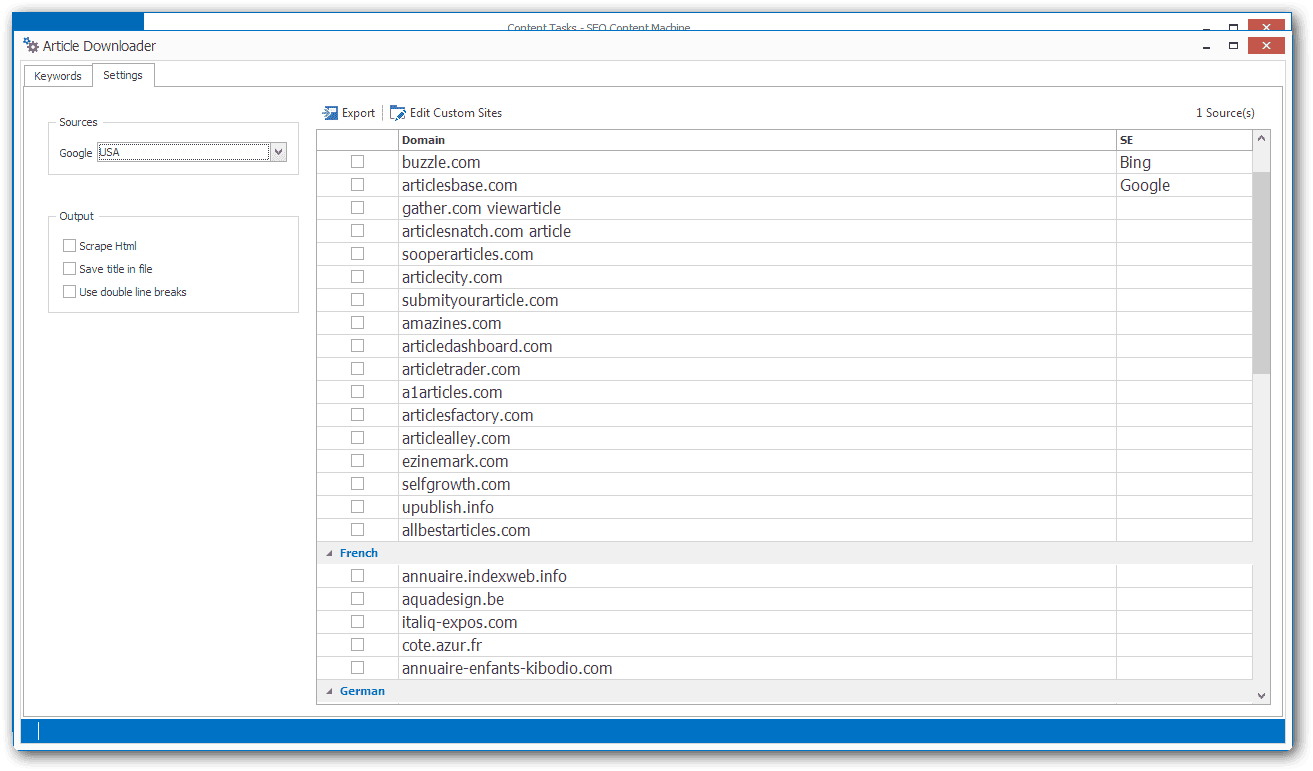Enable the Scrape Html checkbox
Viewport: 1313px width, 771px height.
coord(69,246)
